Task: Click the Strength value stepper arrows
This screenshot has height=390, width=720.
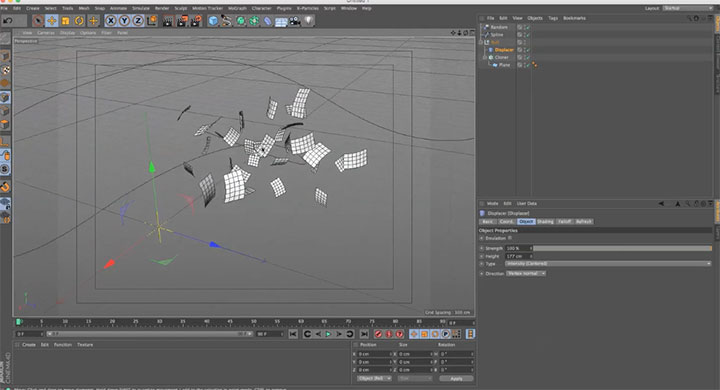Action: pos(531,248)
